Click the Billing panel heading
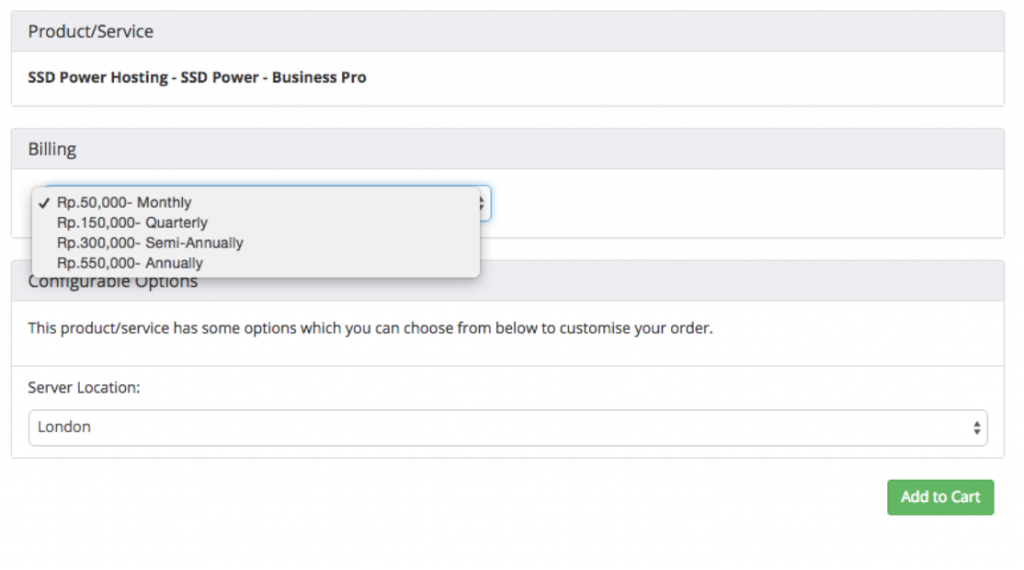1024x570 pixels. 52,150
